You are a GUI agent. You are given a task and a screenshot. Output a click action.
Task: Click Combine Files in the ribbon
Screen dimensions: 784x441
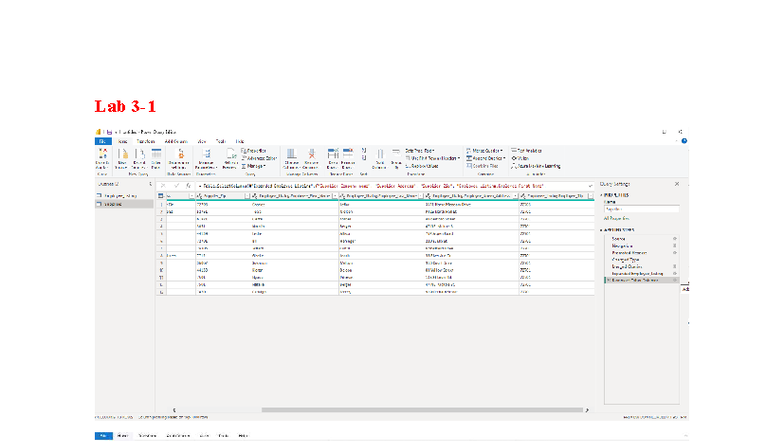tap(482, 166)
